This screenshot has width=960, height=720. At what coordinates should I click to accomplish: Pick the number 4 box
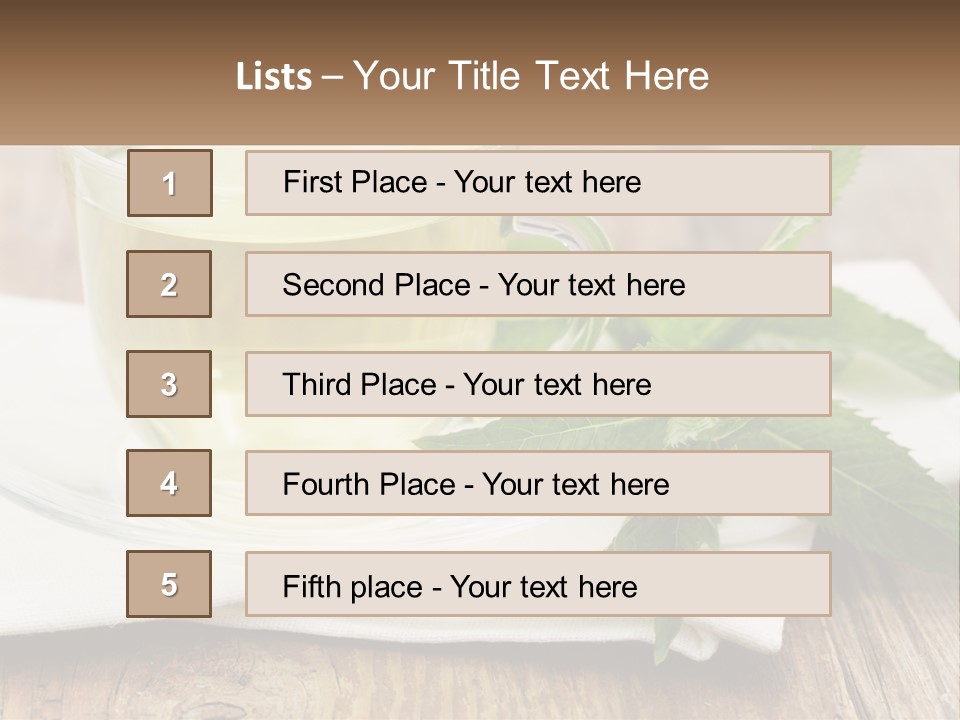coord(169,483)
